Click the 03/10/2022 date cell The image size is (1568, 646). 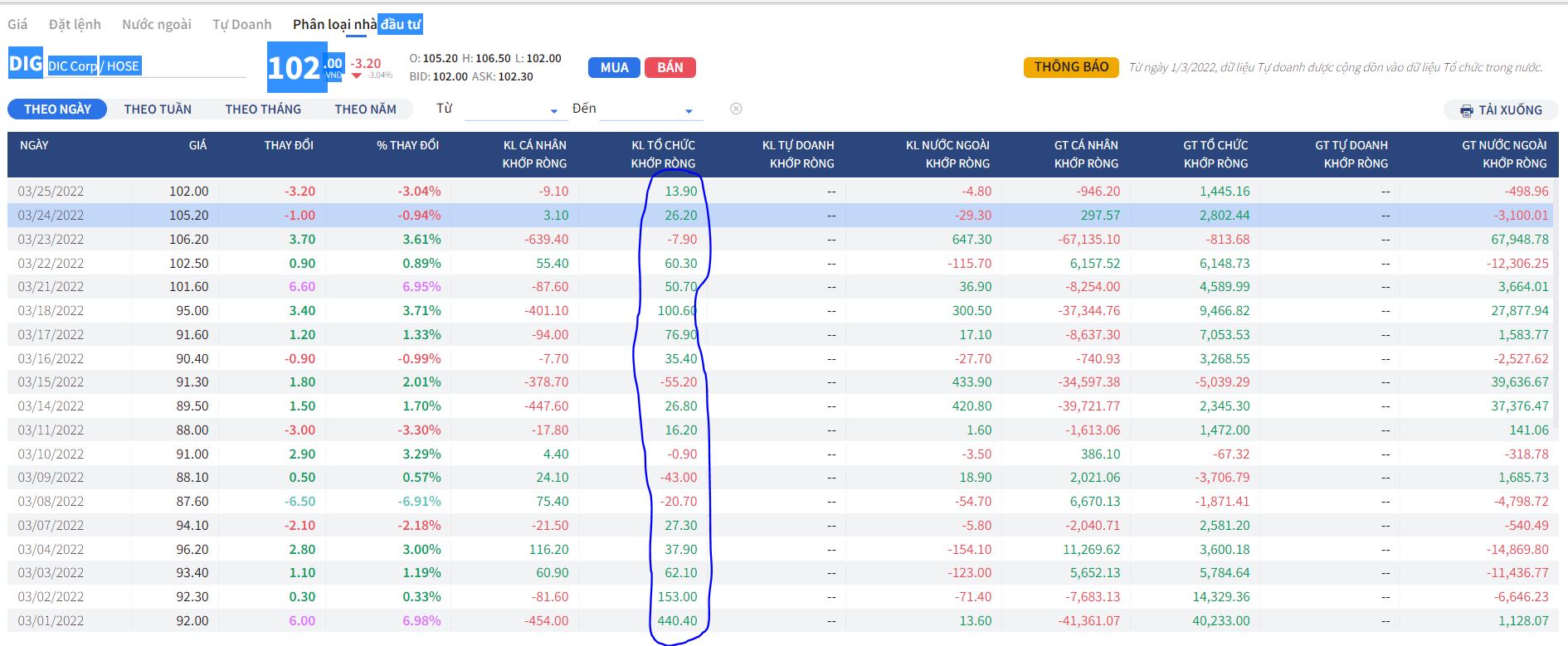point(51,454)
